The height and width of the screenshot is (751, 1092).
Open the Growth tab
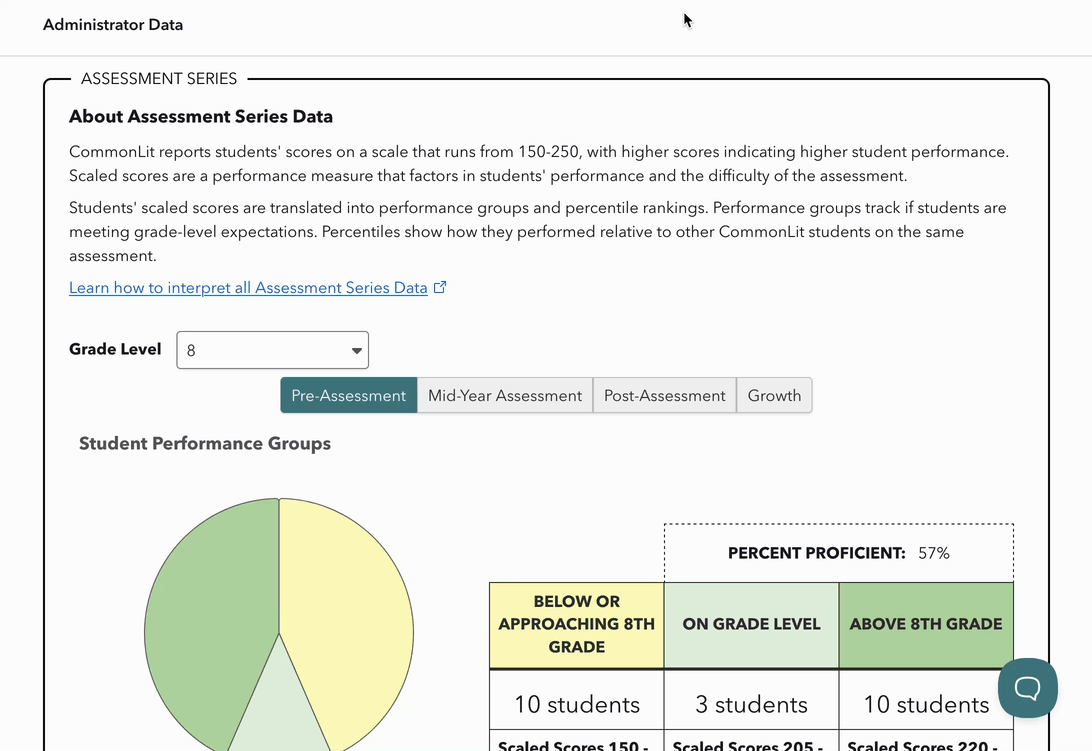(x=774, y=395)
